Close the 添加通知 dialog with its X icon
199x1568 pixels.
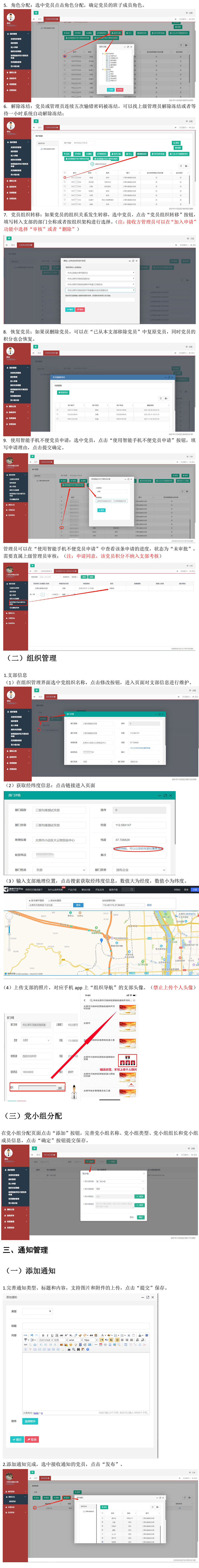(152, 1297)
